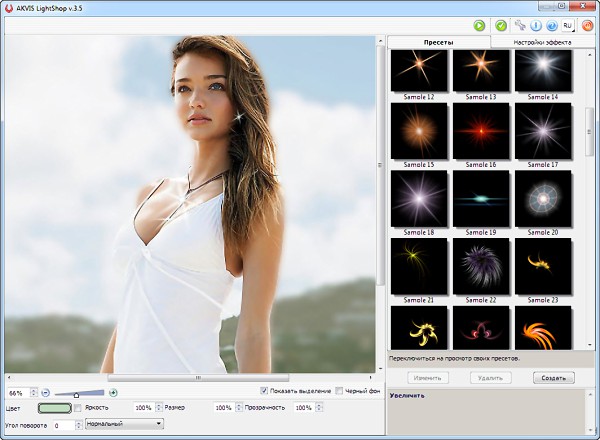Select the Sample 21 yellow swirl preset
Image resolution: width=600 pixels, height=440 pixels.
point(419,266)
